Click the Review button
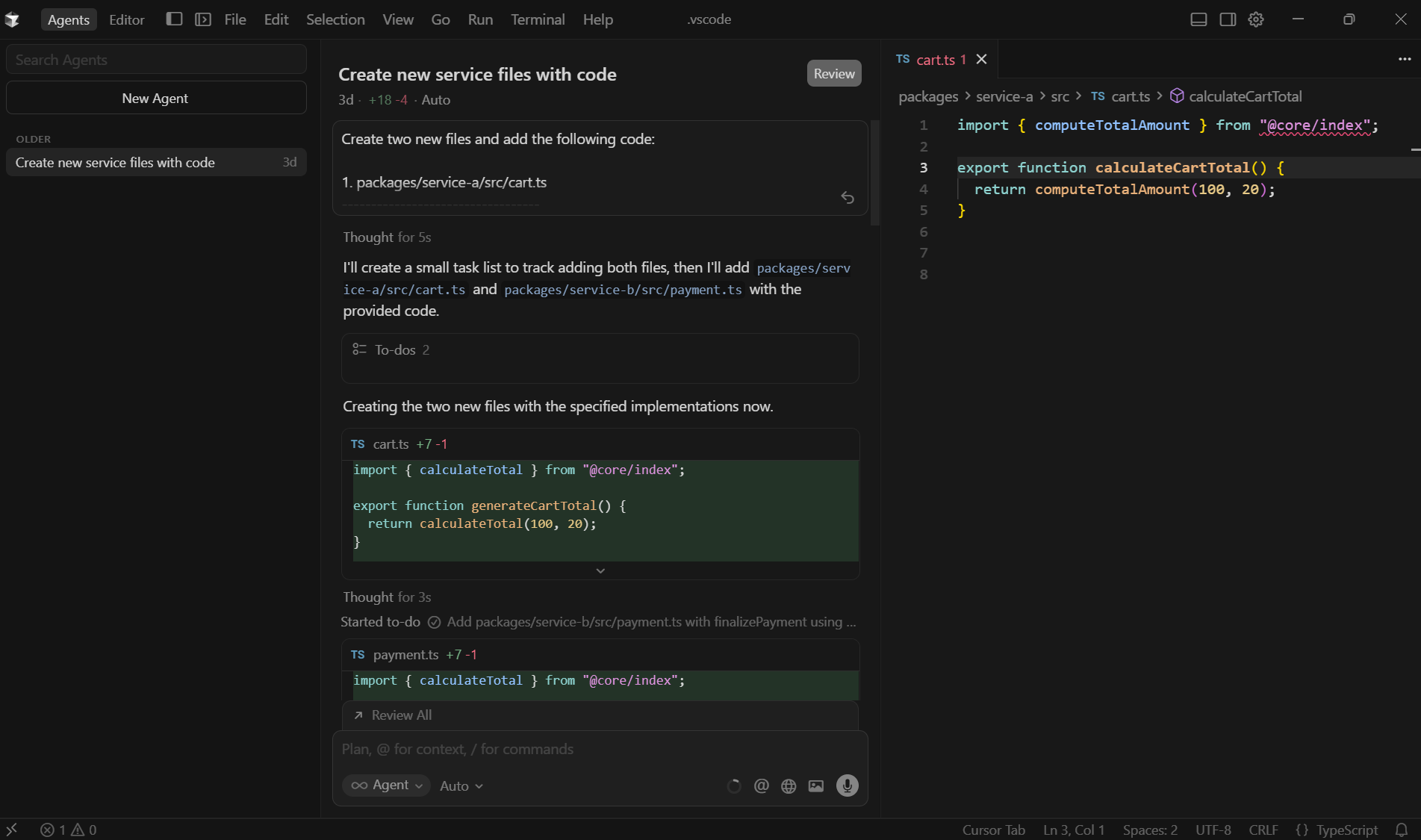 tap(834, 73)
